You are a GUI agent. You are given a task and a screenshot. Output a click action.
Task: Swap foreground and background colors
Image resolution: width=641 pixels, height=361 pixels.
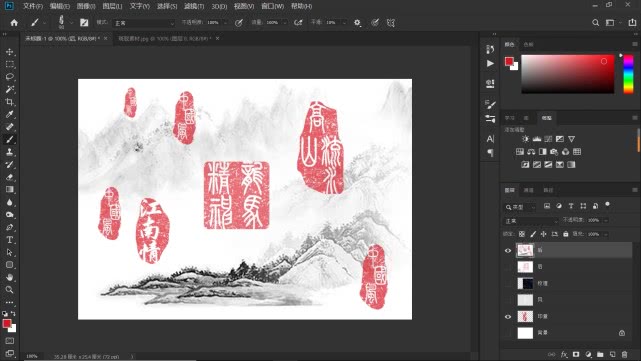(13, 314)
